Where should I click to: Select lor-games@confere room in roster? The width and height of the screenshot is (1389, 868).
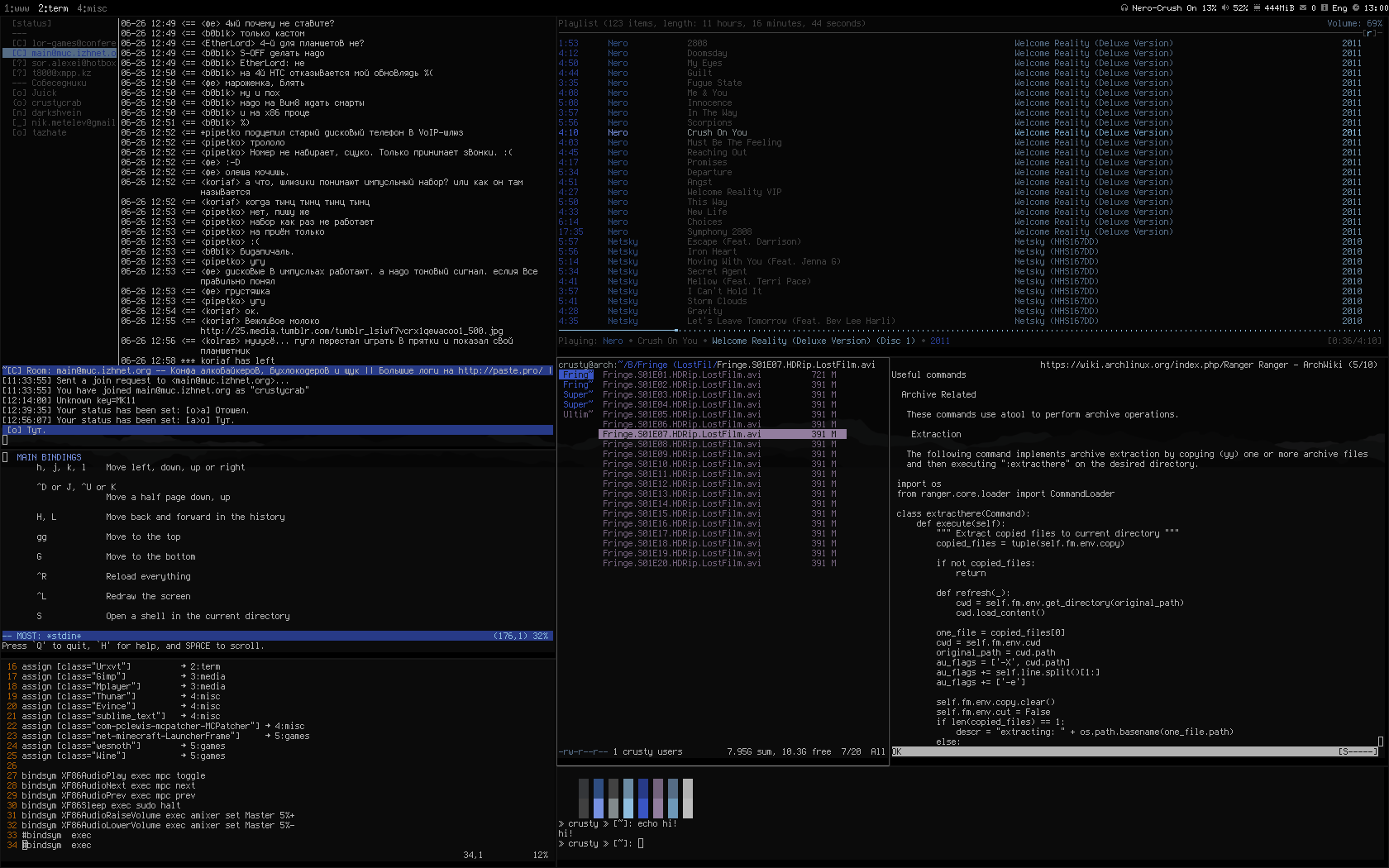64,43
